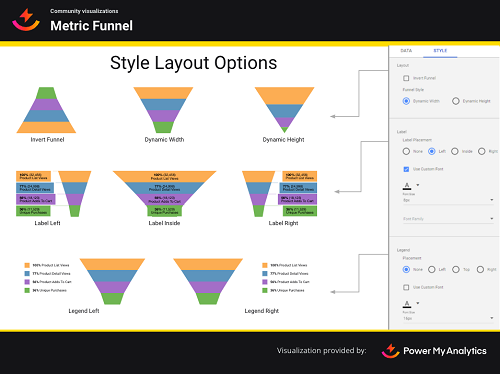Click the Label Left funnel example
The width and height of the screenshot is (500, 374).
click(54, 194)
